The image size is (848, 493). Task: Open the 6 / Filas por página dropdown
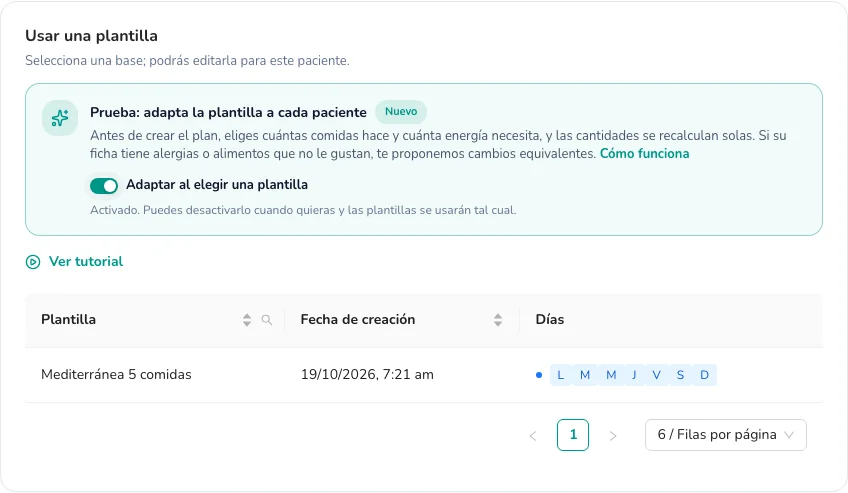[725, 435]
